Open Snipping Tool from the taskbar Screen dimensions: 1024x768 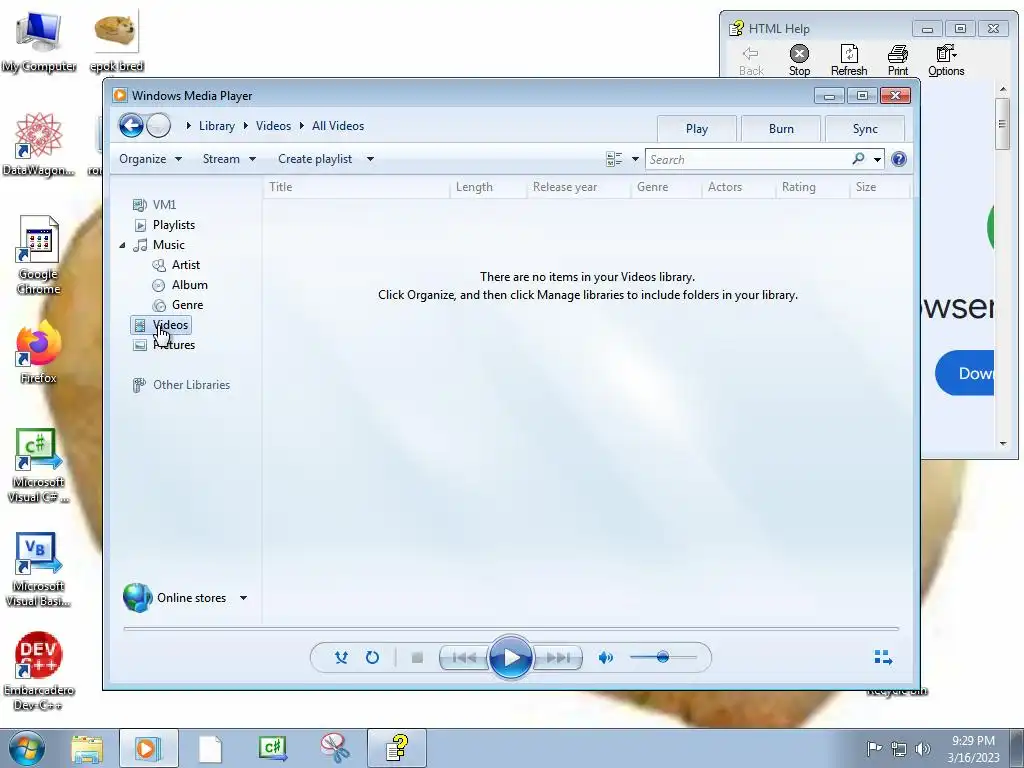pos(334,748)
